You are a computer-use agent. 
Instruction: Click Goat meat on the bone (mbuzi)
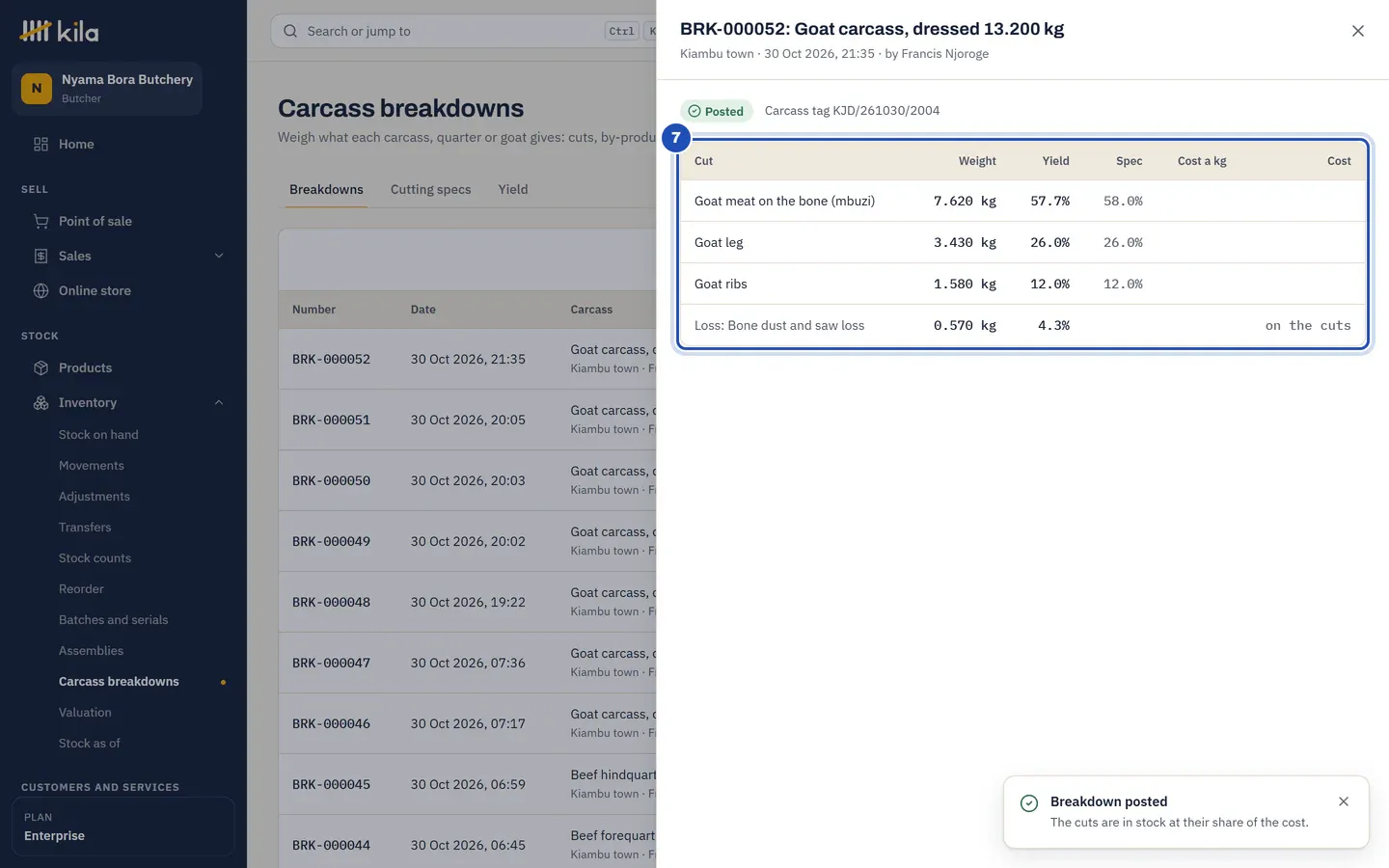click(784, 201)
